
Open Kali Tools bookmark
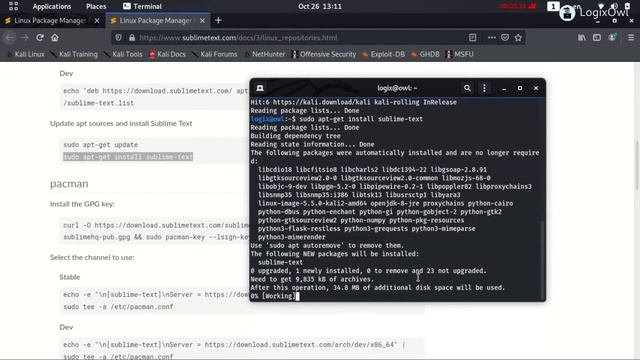(123, 54)
